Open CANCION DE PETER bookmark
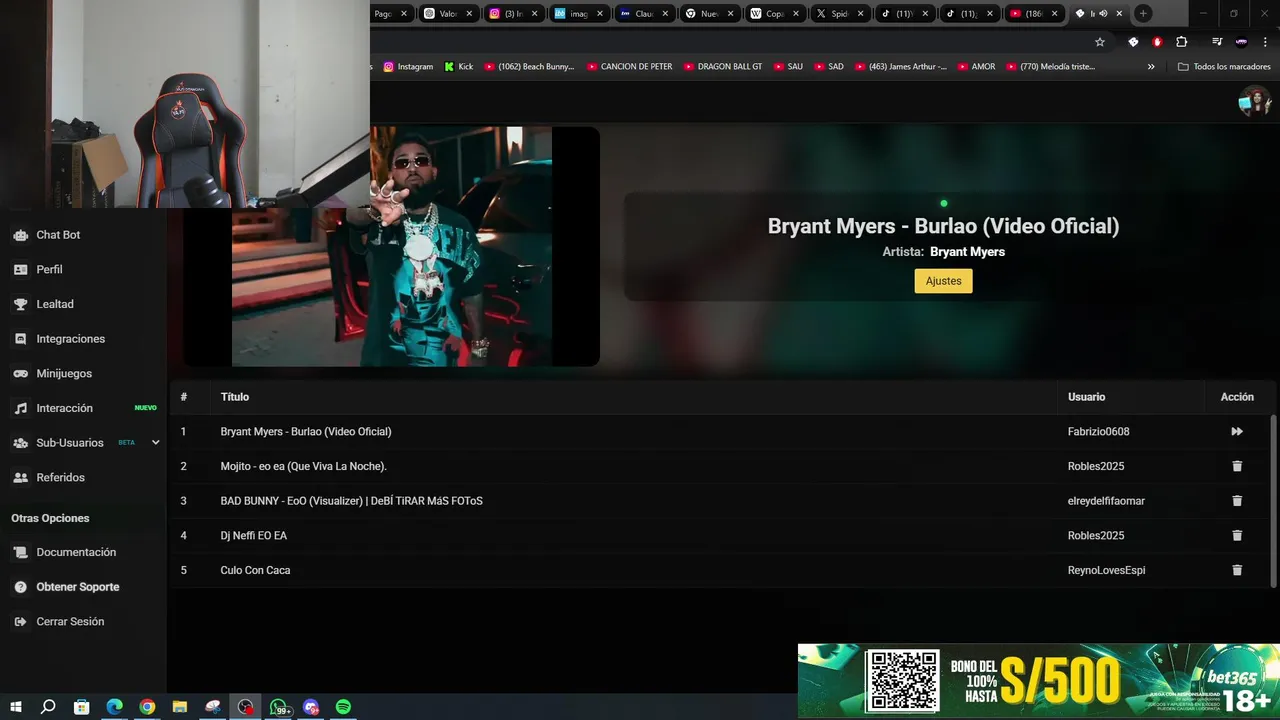The height and width of the screenshot is (720, 1280). coord(629,67)
